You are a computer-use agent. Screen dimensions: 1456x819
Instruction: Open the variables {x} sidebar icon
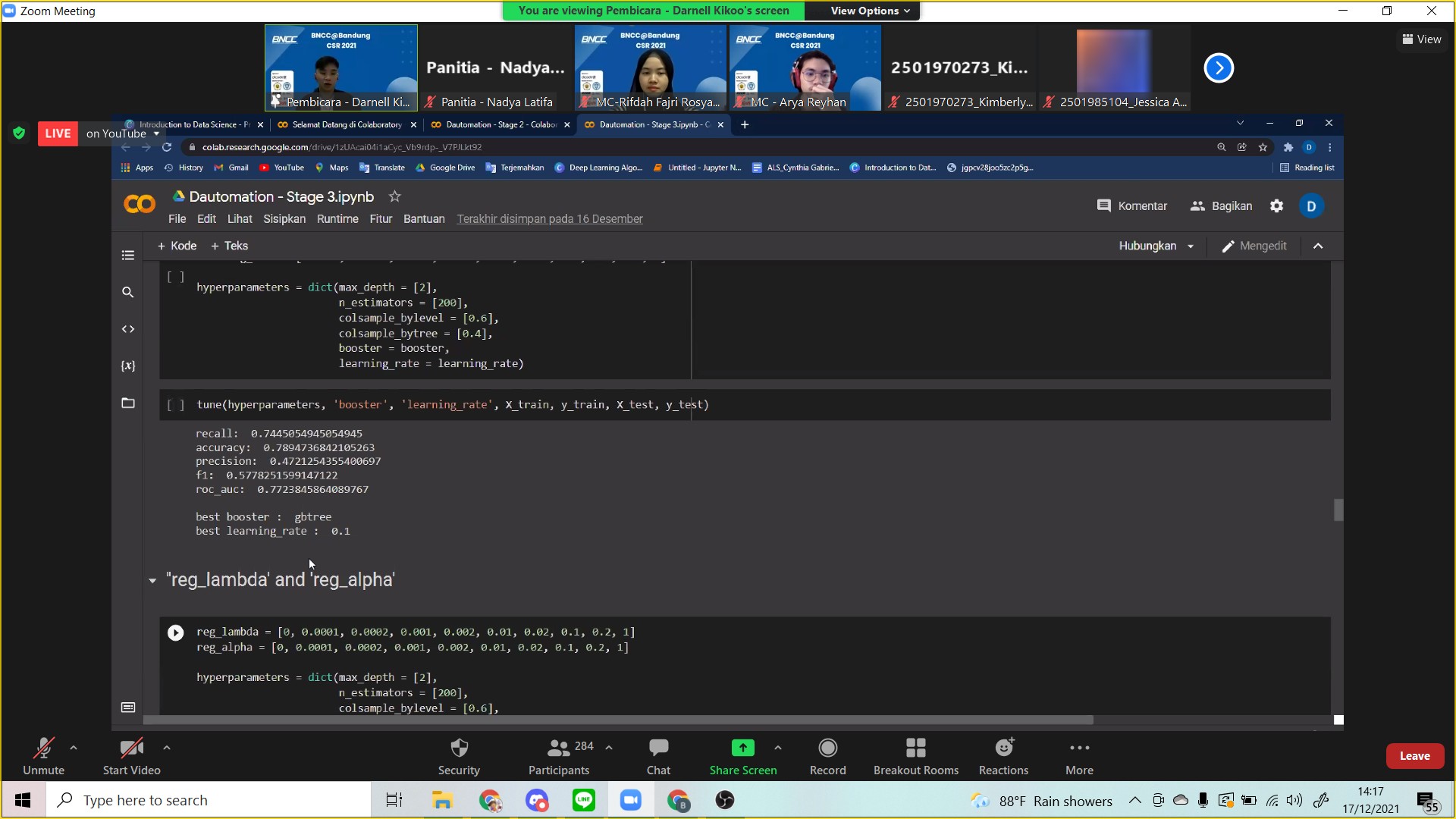pos(127,366)
